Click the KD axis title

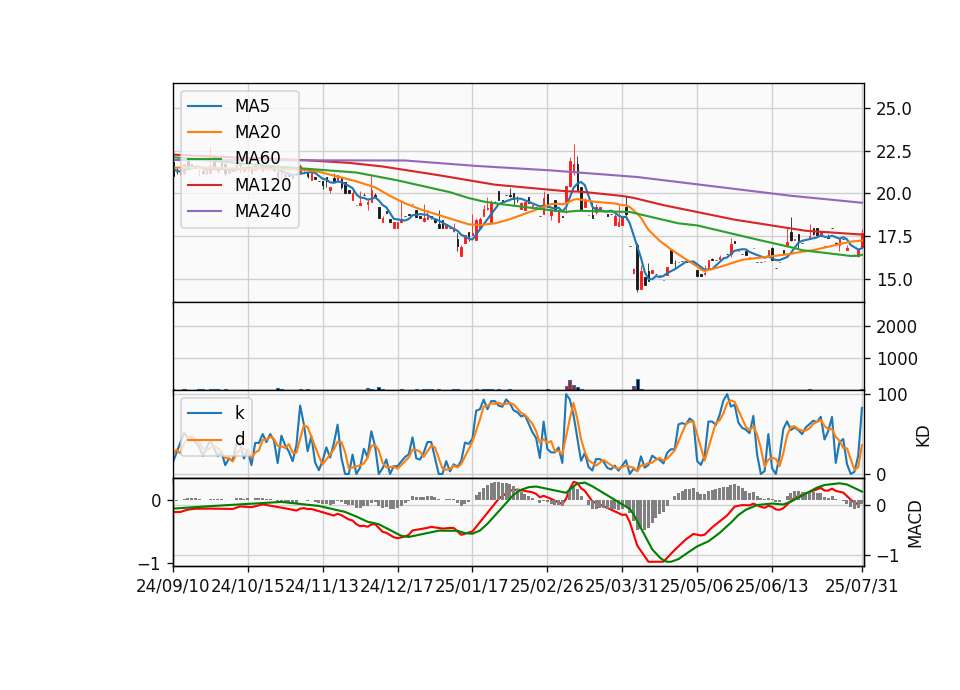point(923,436)
